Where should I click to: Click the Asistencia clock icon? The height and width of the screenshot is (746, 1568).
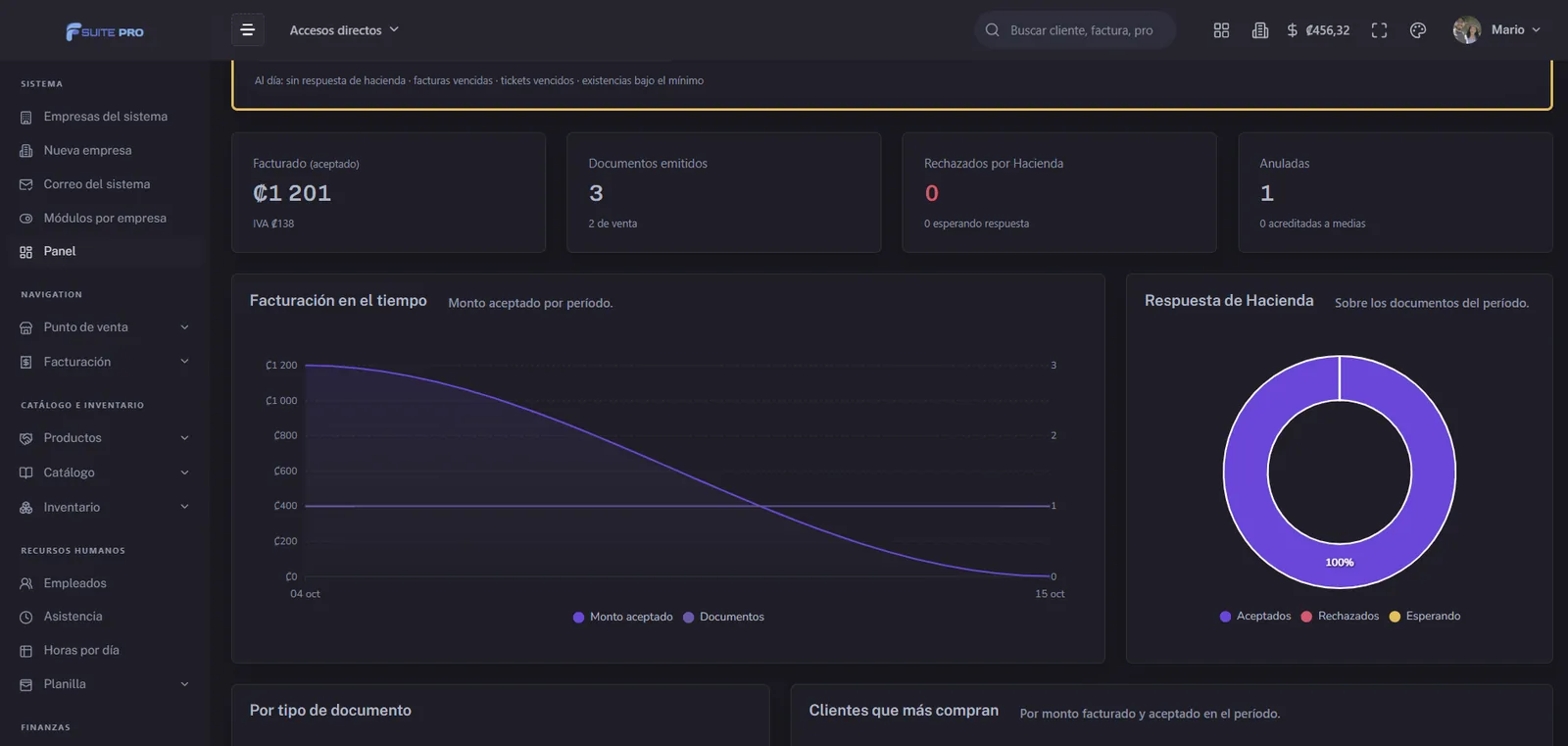point(26,618)
